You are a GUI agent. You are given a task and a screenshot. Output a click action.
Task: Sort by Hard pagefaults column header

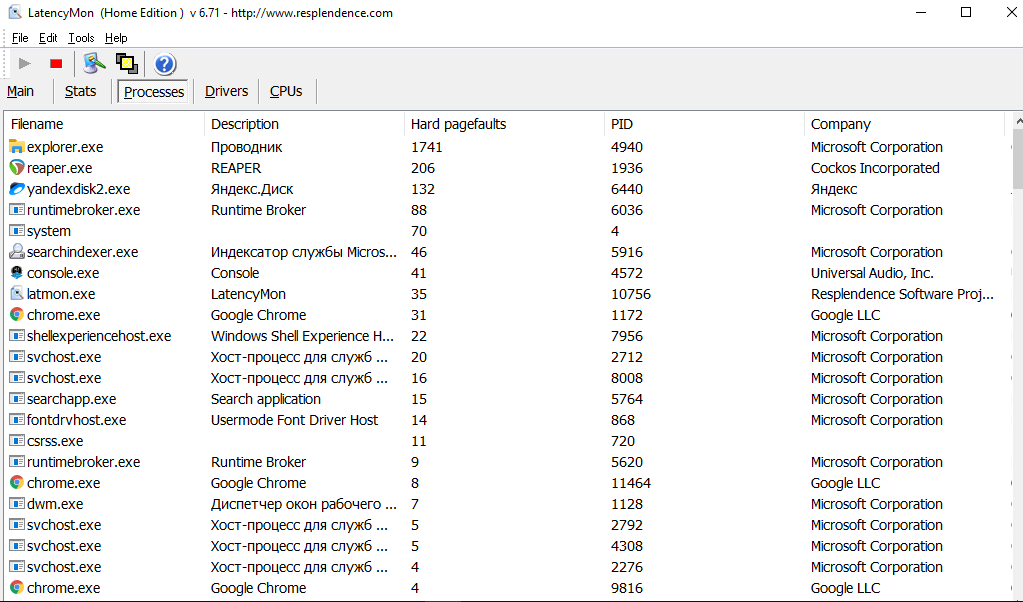504,124
